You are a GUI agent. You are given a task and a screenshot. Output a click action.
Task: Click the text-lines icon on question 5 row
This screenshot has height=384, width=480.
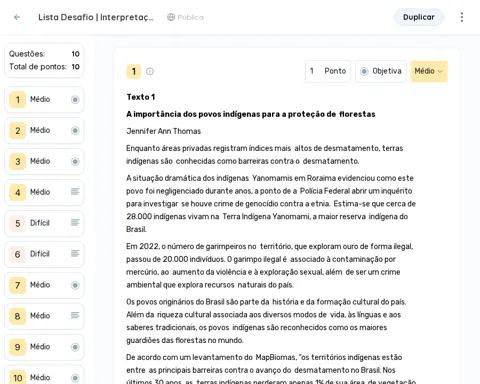pyautogui.click(x=75, y=223)
